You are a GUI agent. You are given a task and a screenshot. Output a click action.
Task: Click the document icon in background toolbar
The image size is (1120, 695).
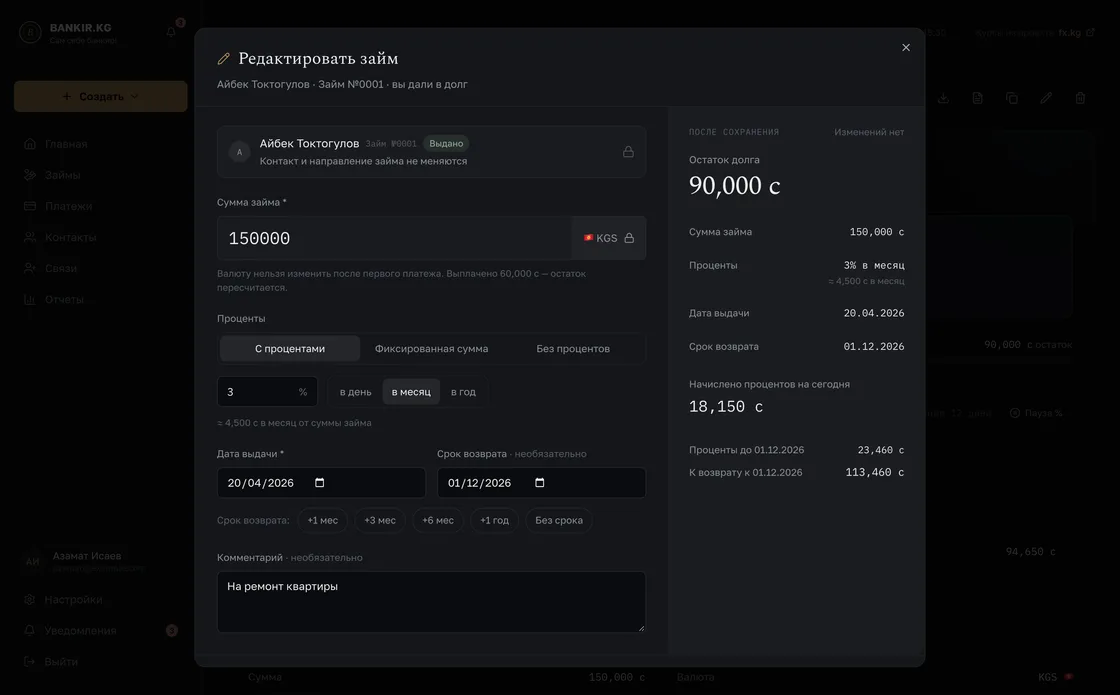[x=977, y=98]
